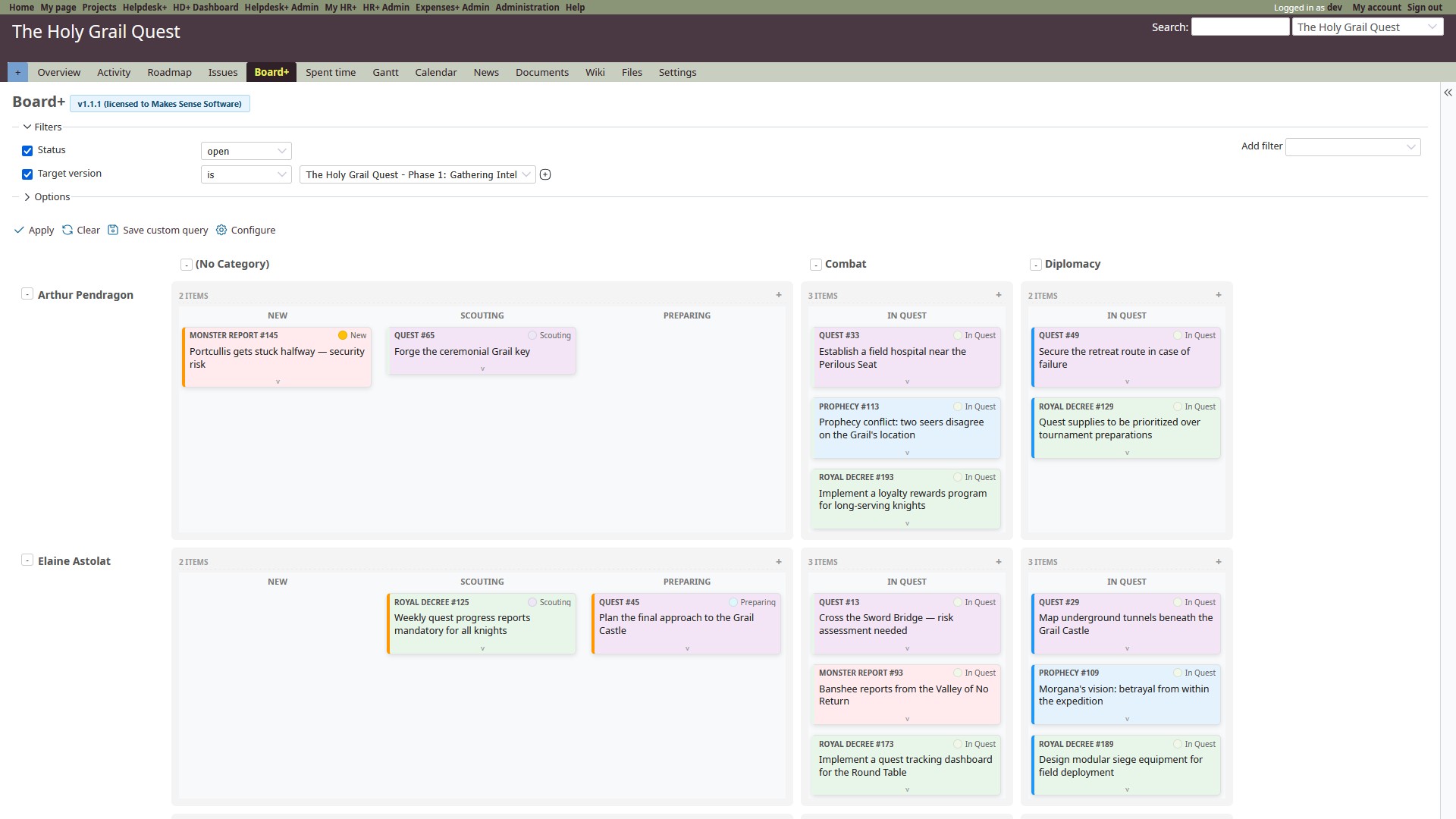Click inside the Search input field
Image resolution: width=1456 pixels, height=819 pixels.
tap(1240, 26)
